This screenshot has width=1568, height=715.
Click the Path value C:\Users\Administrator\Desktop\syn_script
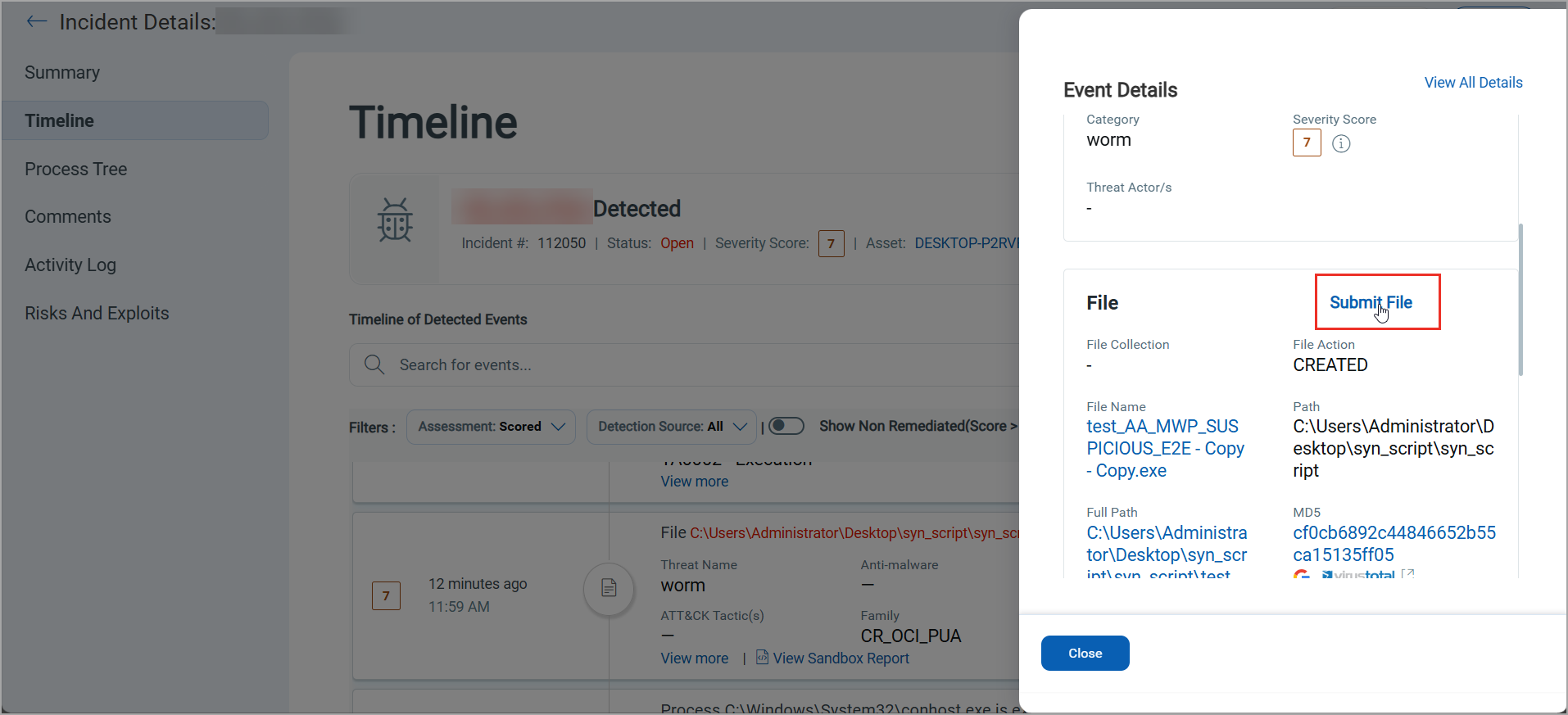1394,448
